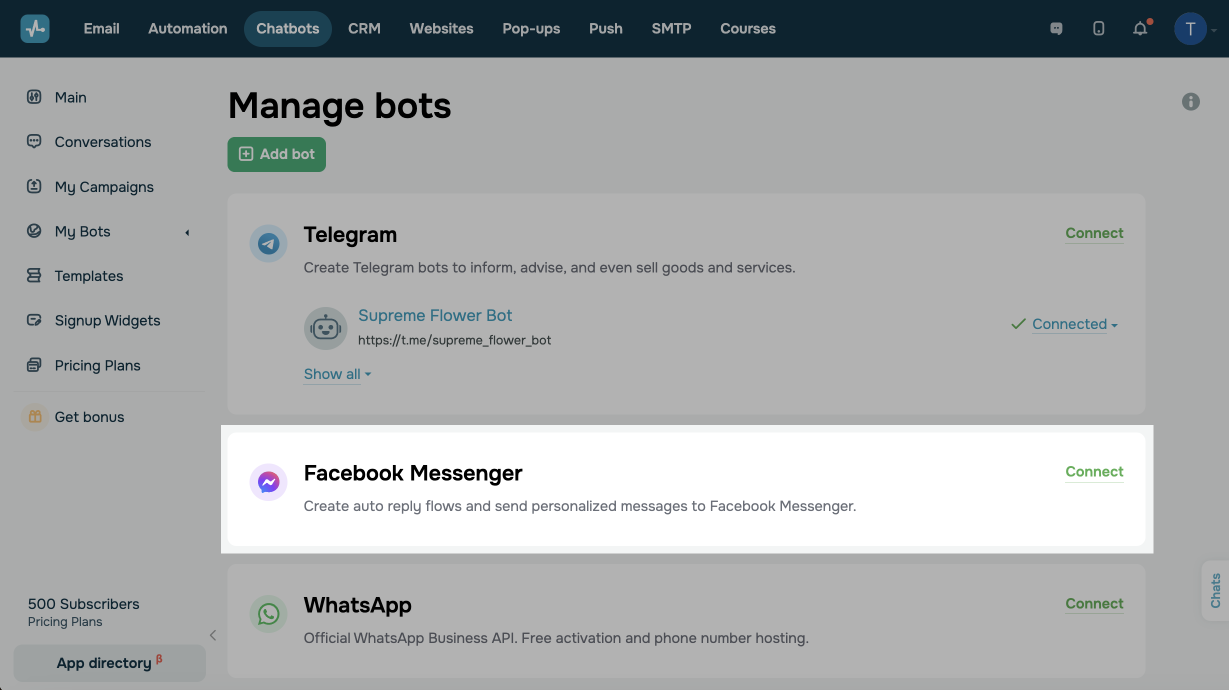
Task: Open the mobile device icon in header
Action: coord(1098,28)
